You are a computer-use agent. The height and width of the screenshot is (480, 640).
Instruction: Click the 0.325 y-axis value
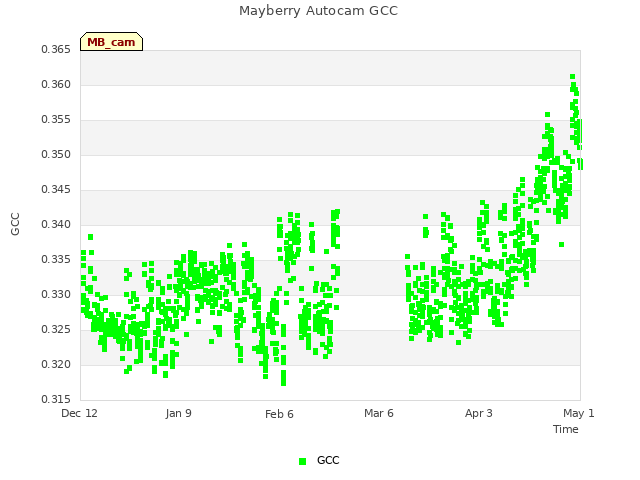[56, 329]
